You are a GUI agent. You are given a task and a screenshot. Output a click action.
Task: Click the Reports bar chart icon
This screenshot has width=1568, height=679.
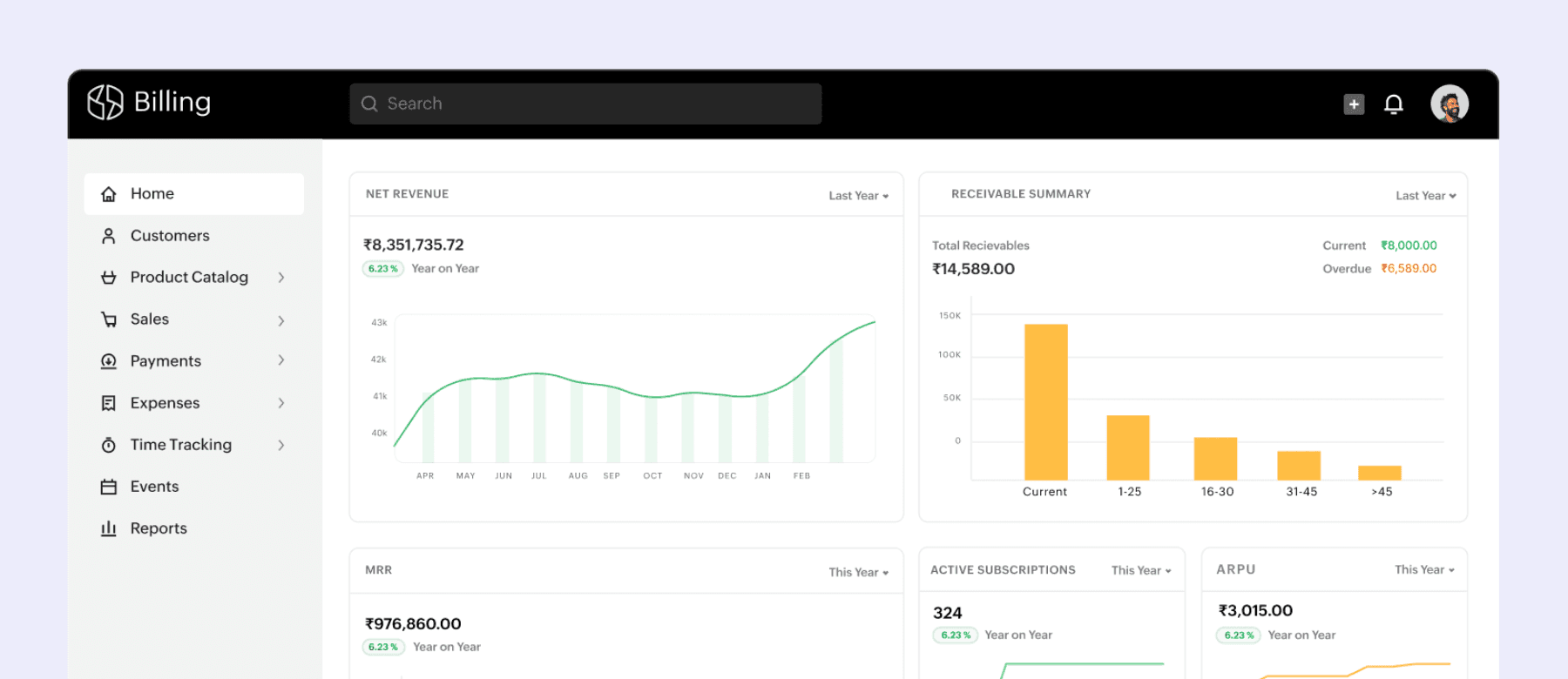109,528
